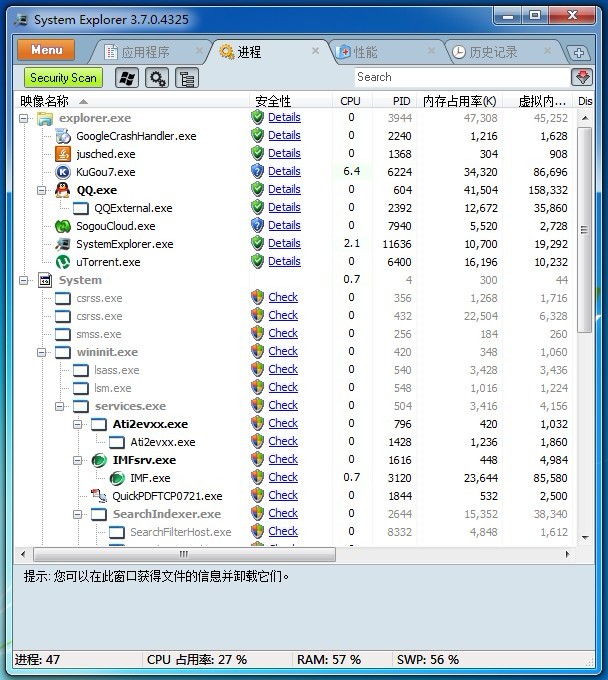Screen dimensions: 608x680
Task: Click the tree view toolbar icon
Action: tap(187, 78)
